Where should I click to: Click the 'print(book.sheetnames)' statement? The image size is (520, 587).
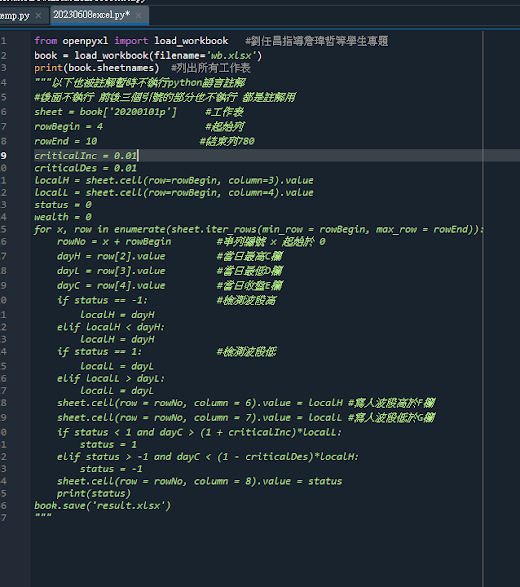(x=97, y=68)
